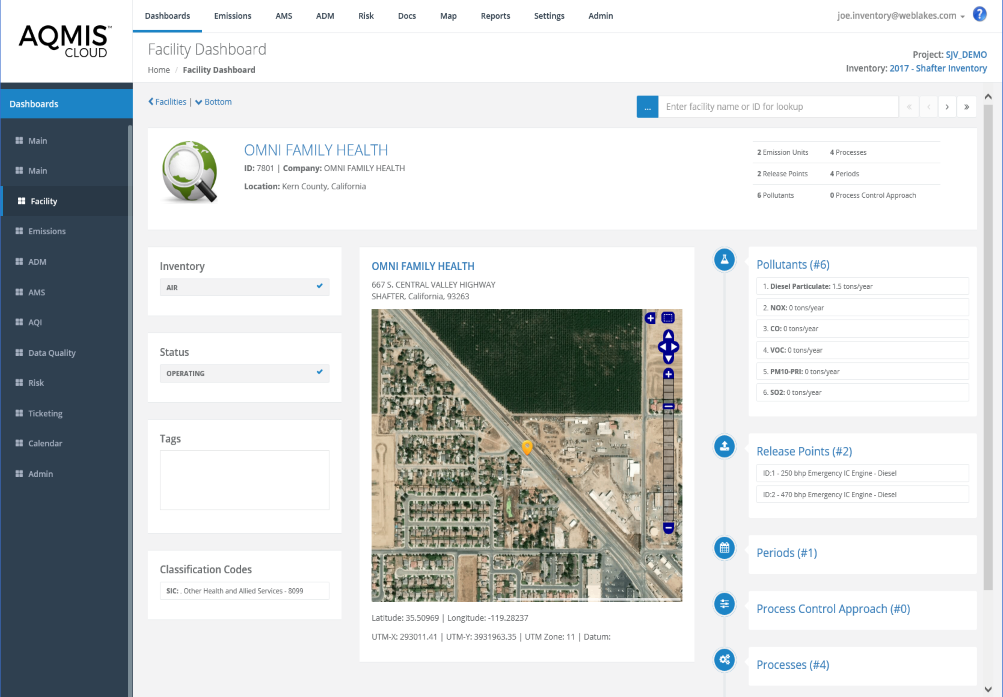The width and height of the screenshot is (1003, 697).
Task: Click the map layer plus icon
Action: tap(650, 318)
